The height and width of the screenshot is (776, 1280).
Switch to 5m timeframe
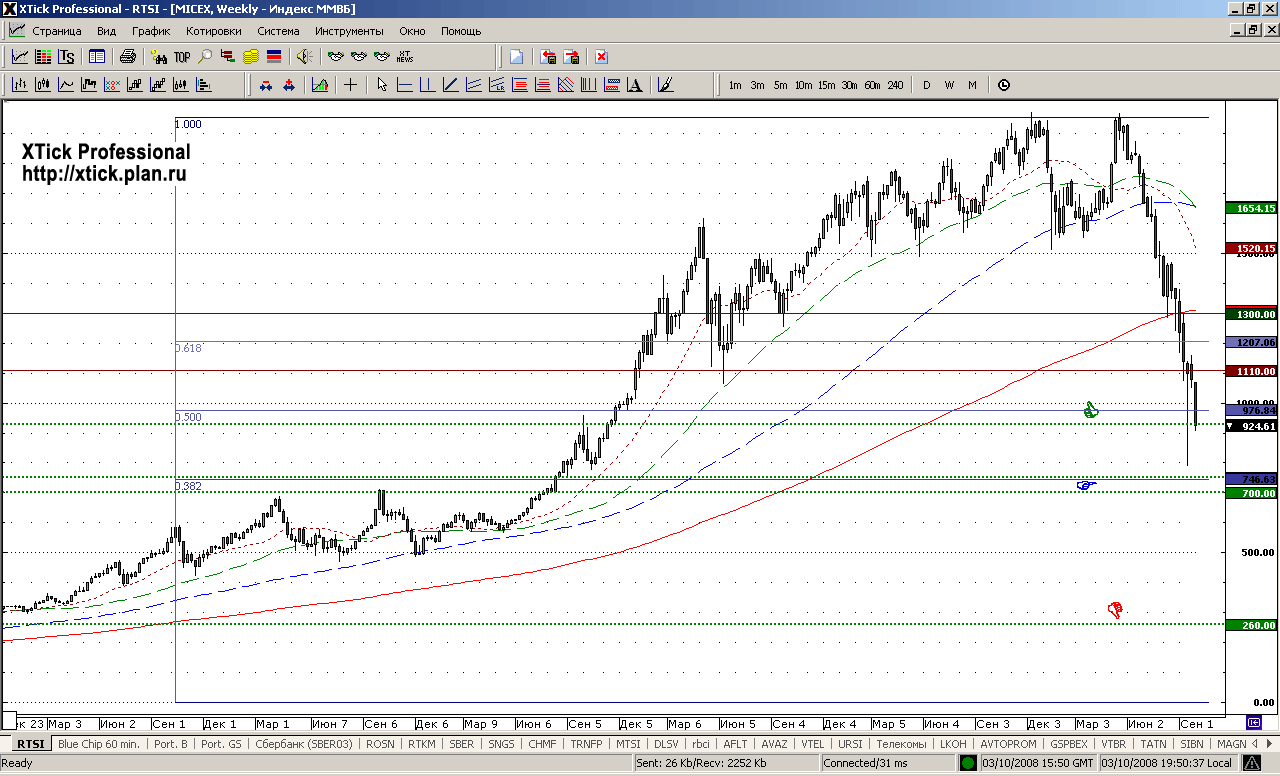click(780, 85)
